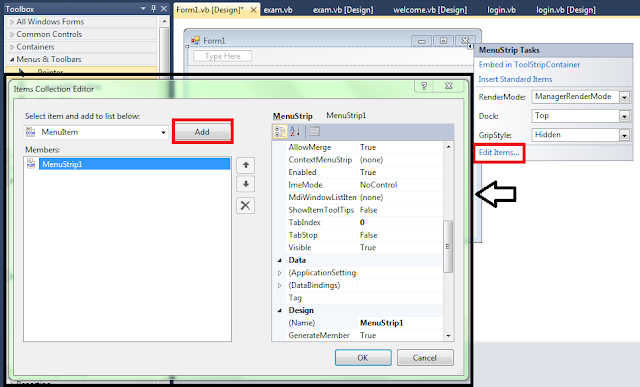Expand the (DataBindings) property
This screenshot has height=387, width=640.
click(x=280, y=285)
